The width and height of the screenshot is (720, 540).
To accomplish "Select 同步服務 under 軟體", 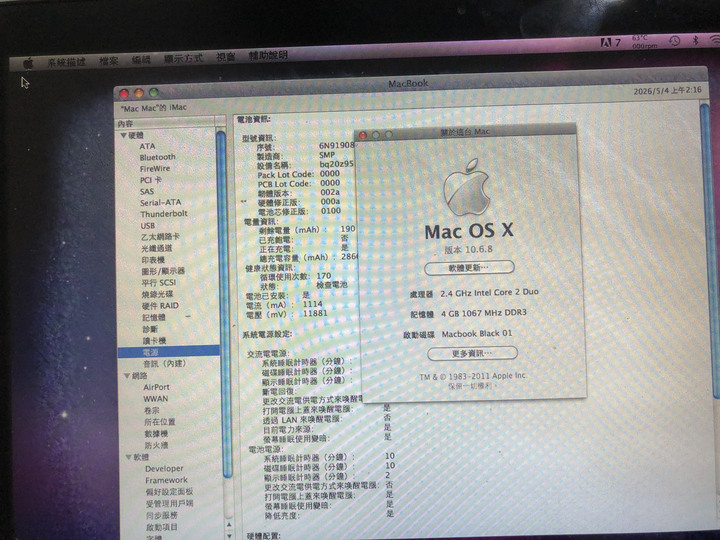I will [162, 515].
